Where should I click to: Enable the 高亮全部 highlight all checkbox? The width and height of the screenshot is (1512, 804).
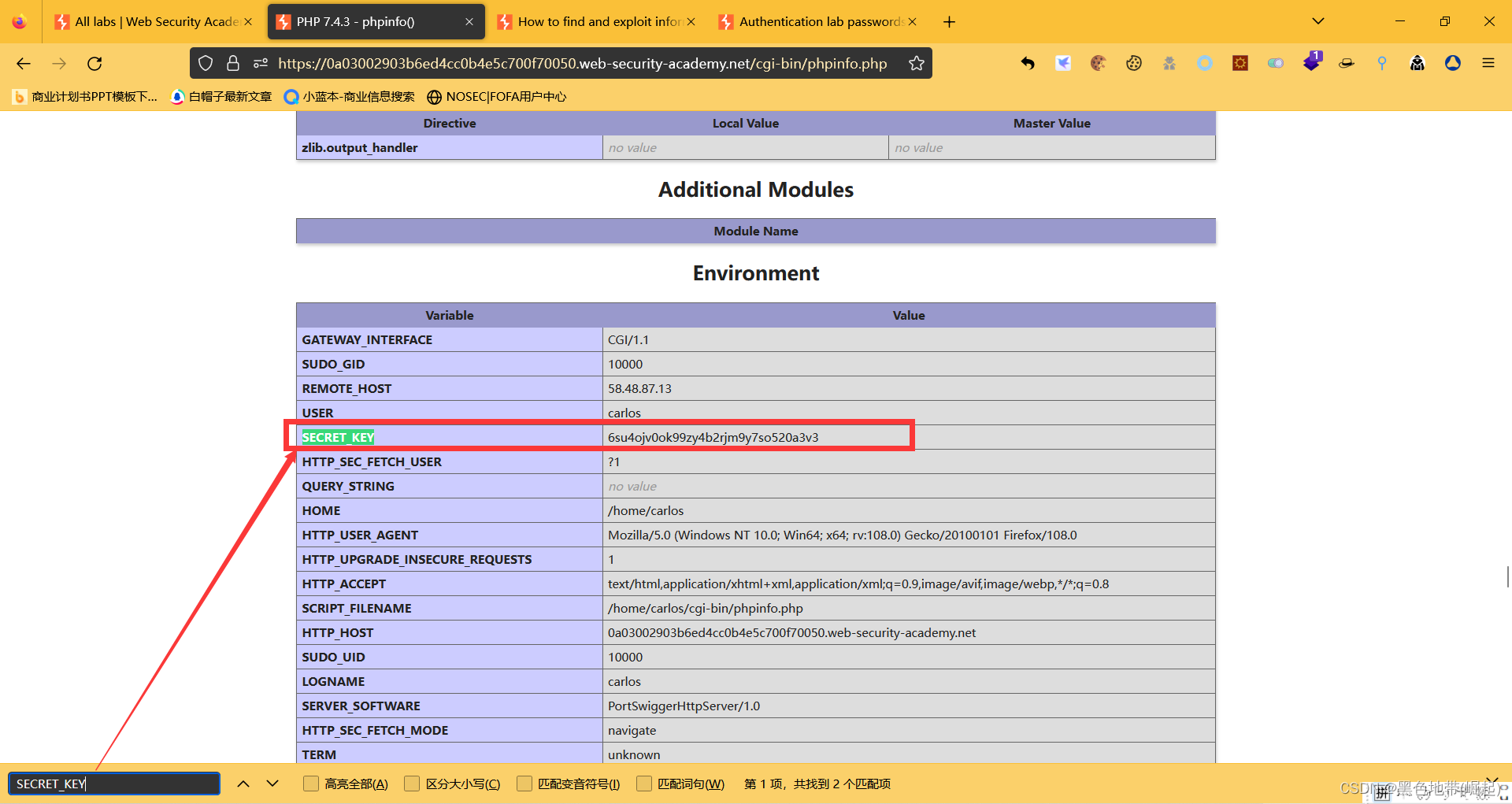click(311, 784)
